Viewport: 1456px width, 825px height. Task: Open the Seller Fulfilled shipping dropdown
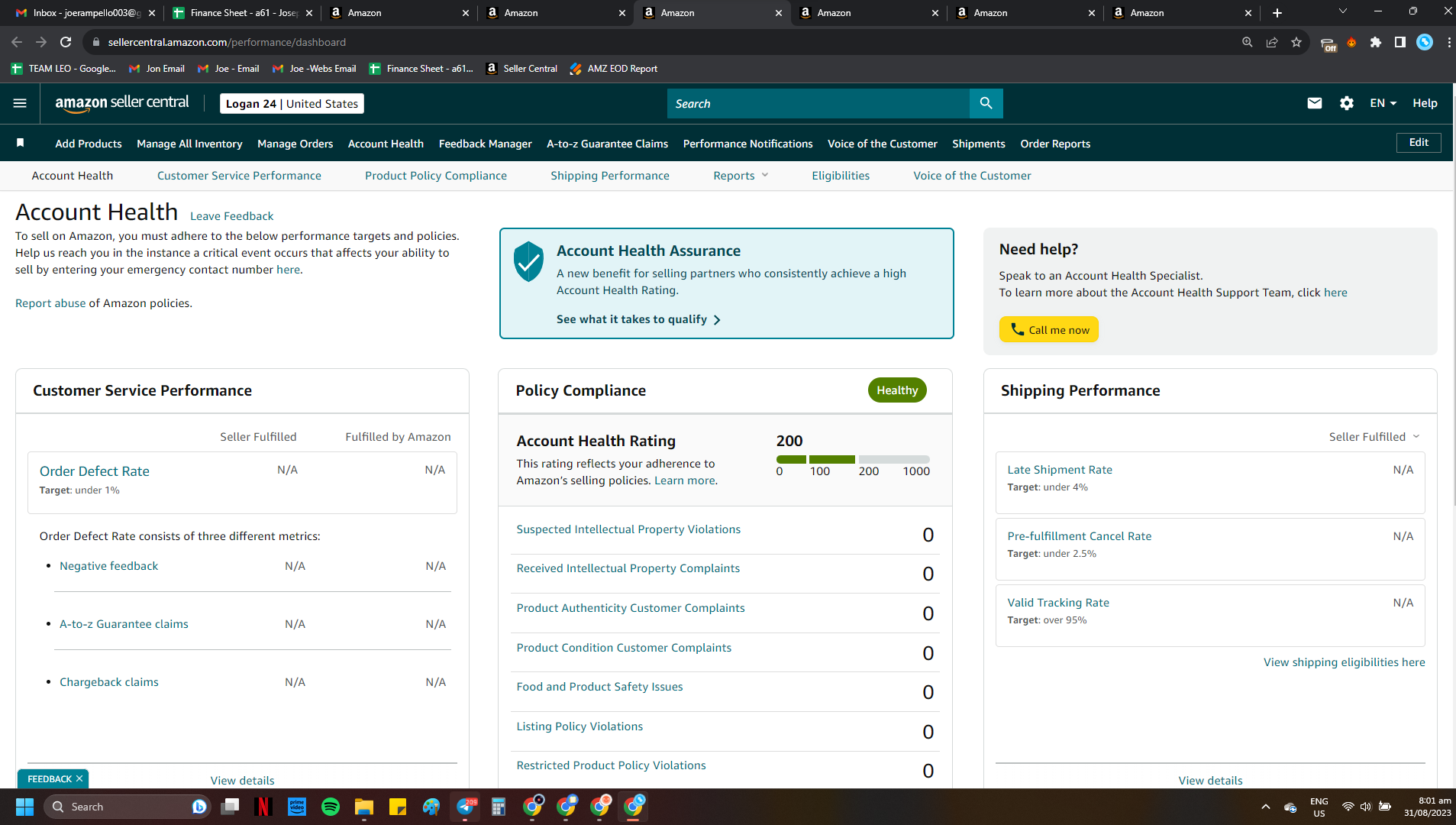coord(1374,437)
